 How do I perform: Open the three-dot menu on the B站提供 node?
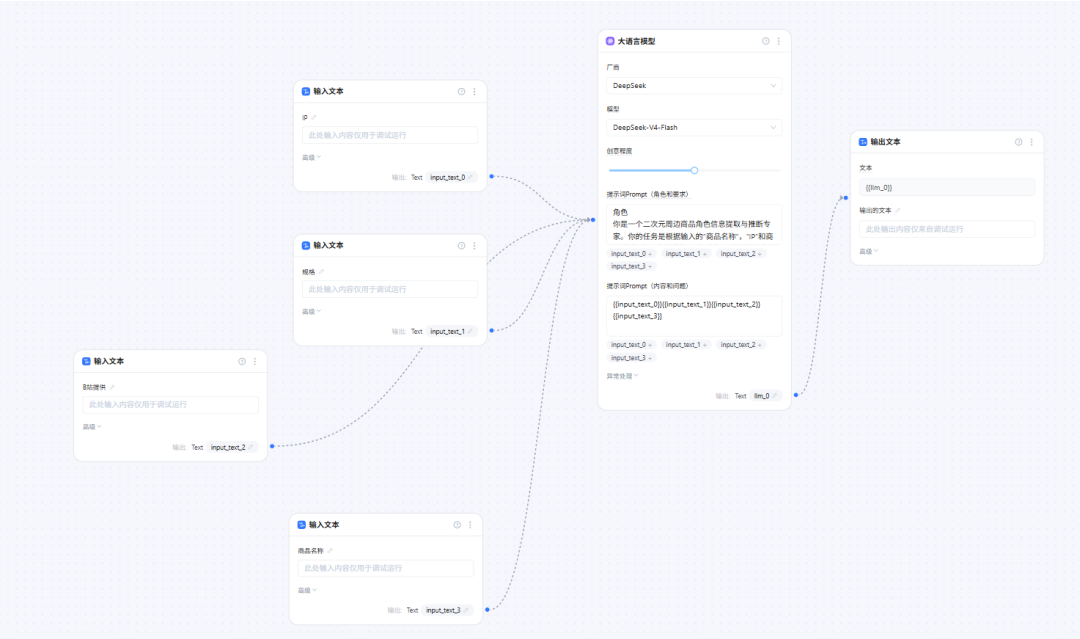coord(255,362)
